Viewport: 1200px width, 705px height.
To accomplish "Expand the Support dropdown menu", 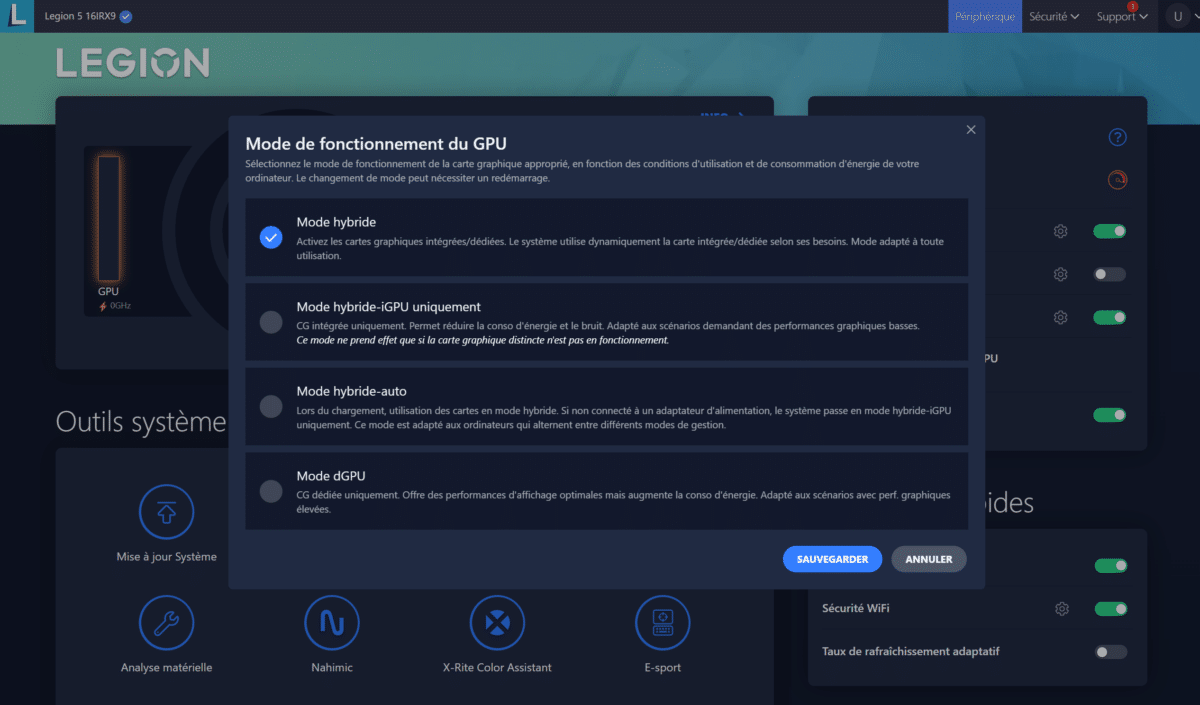I will 1122,17.
